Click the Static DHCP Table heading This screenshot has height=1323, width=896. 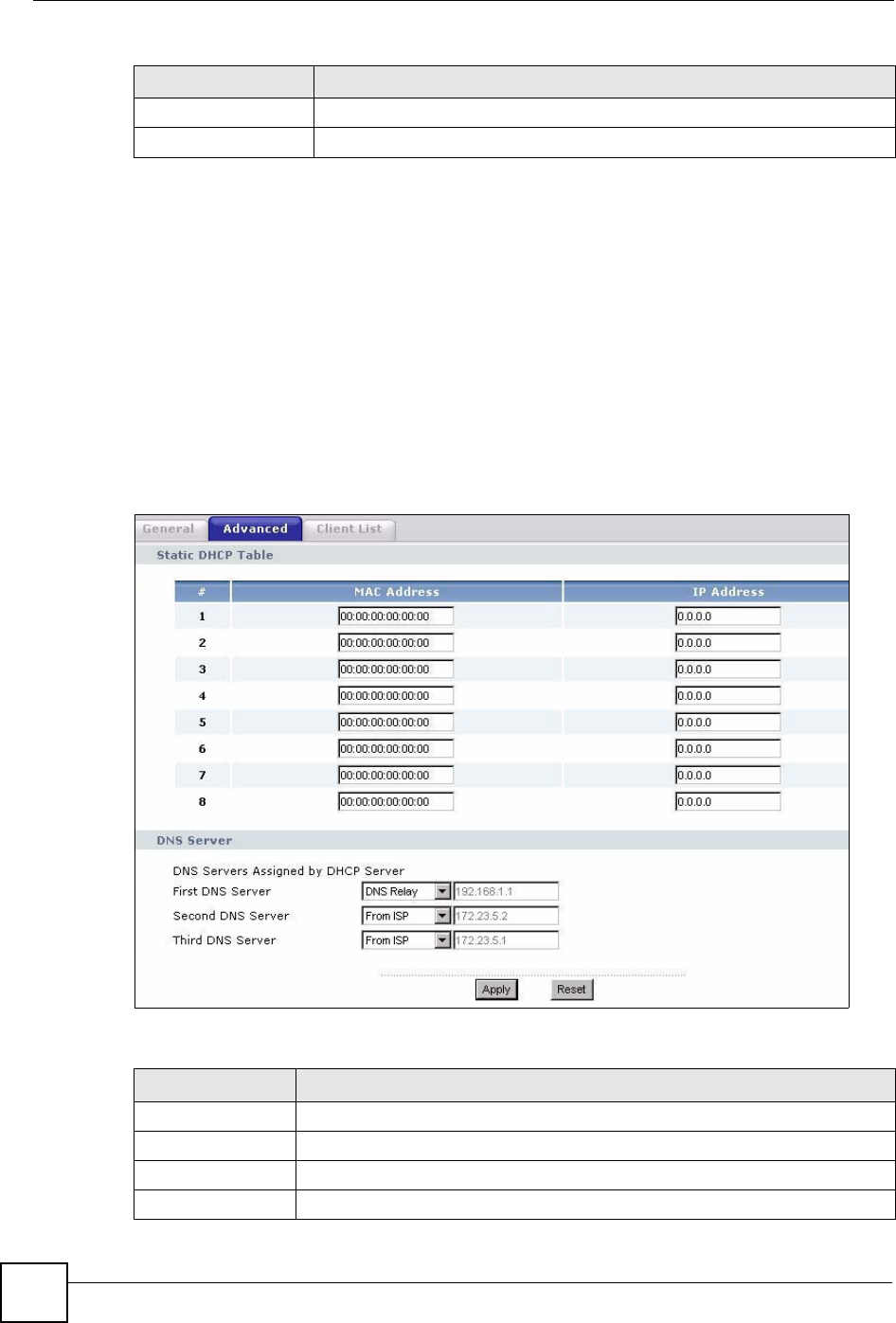215,556
